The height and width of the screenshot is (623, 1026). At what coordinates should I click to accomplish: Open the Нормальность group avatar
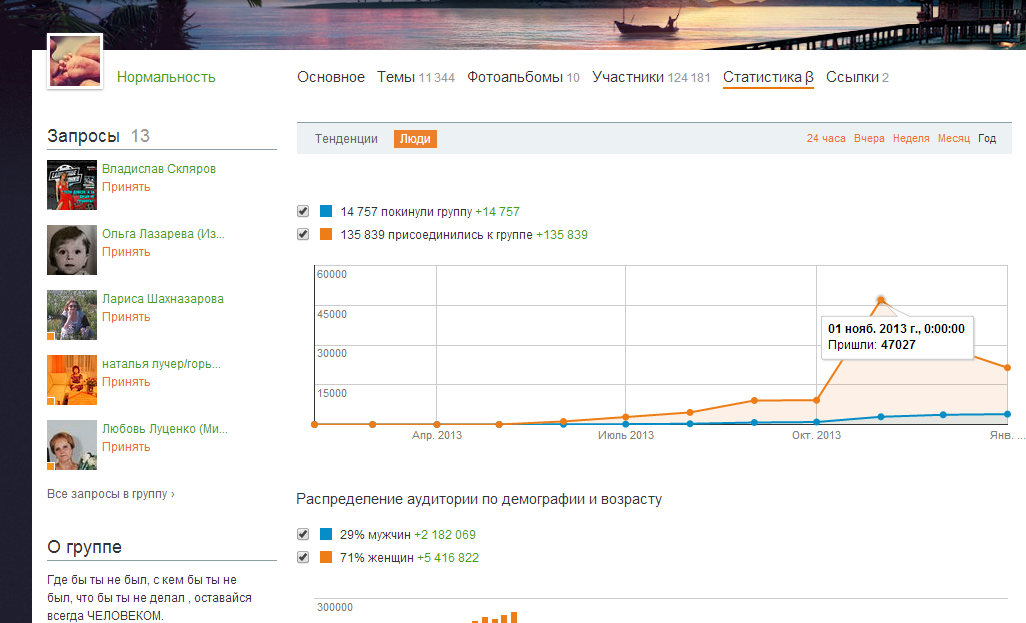click(x=75, y=61)
